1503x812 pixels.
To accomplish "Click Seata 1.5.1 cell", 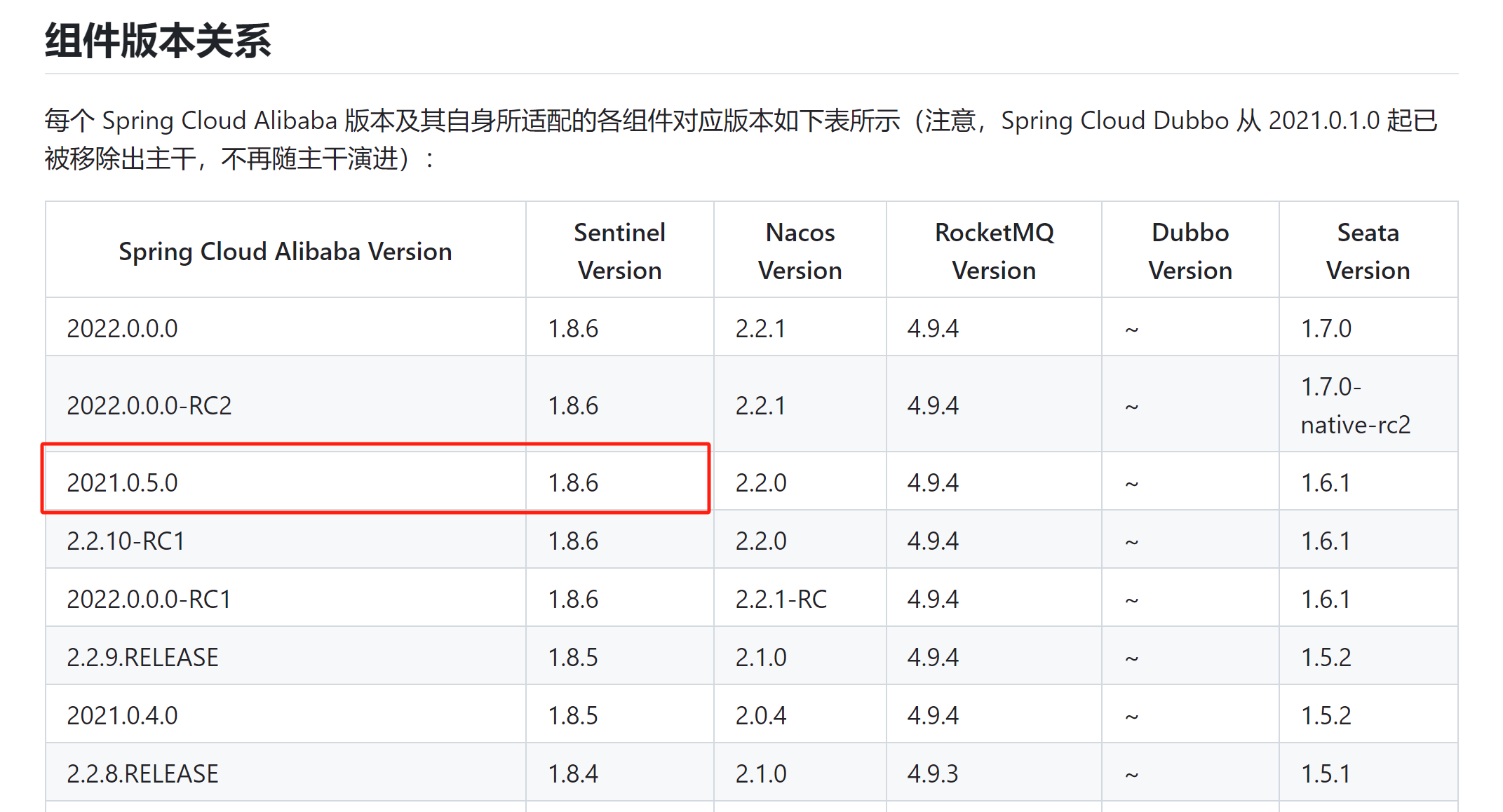I will point(1368,773).
